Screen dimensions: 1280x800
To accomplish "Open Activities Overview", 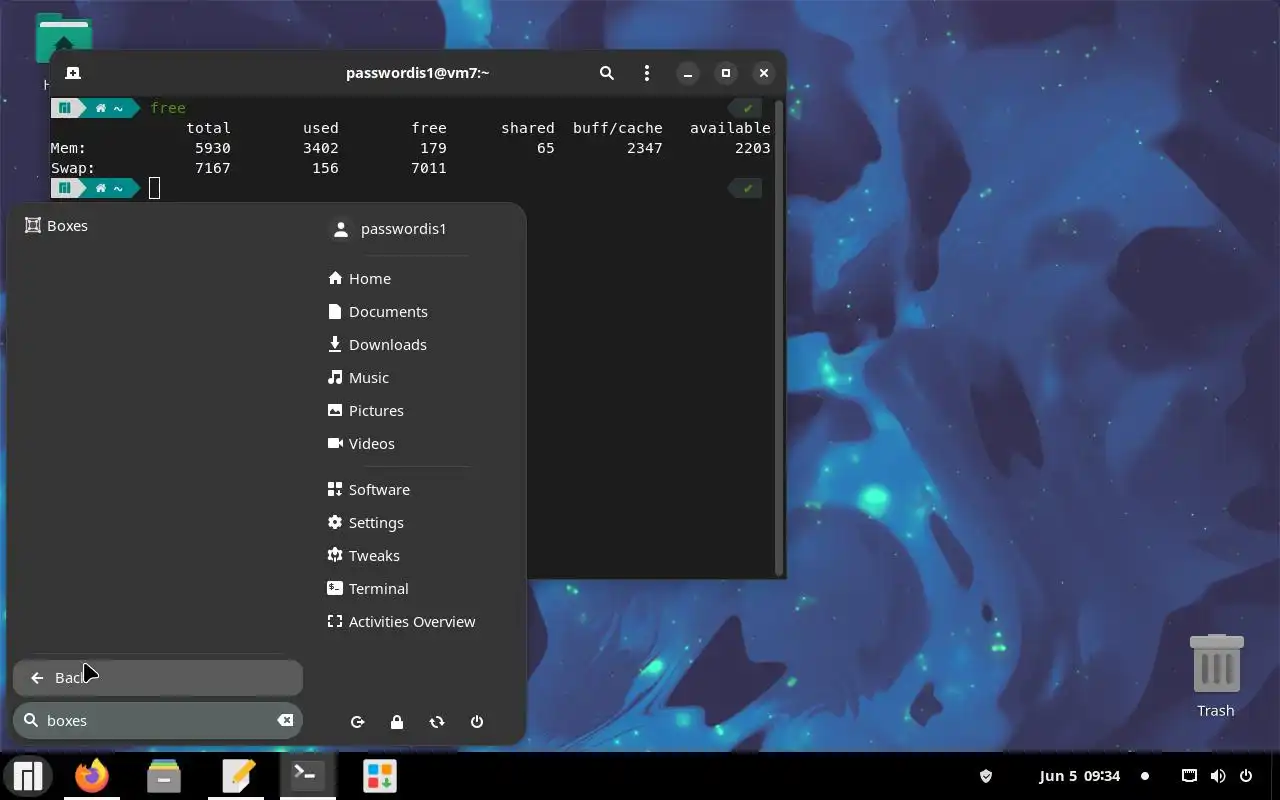I will coord(402,622).
